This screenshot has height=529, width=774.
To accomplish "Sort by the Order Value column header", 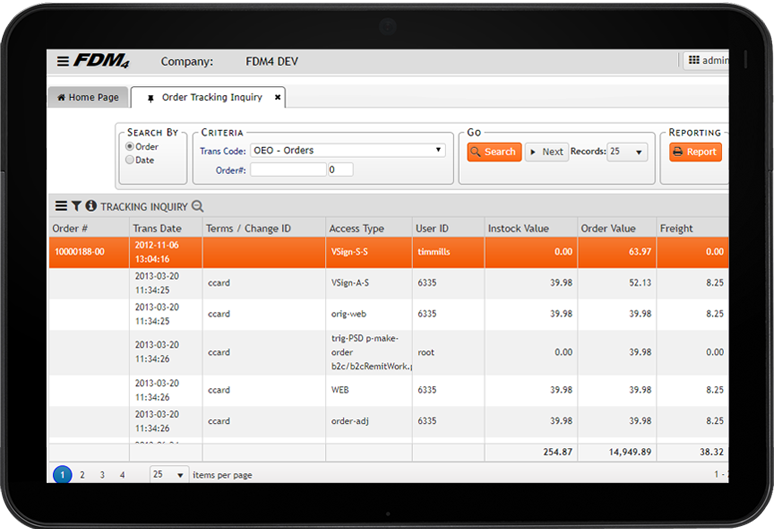I will click(617, 228).
